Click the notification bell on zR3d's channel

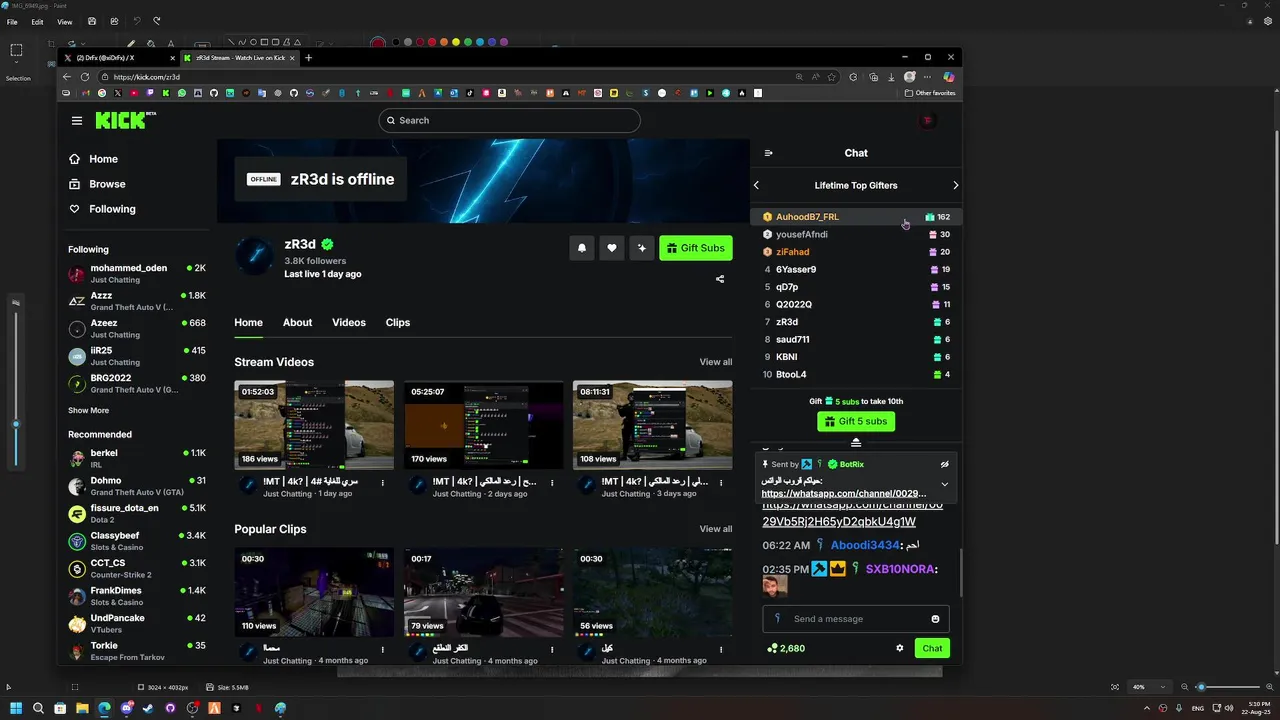(582, 248)
